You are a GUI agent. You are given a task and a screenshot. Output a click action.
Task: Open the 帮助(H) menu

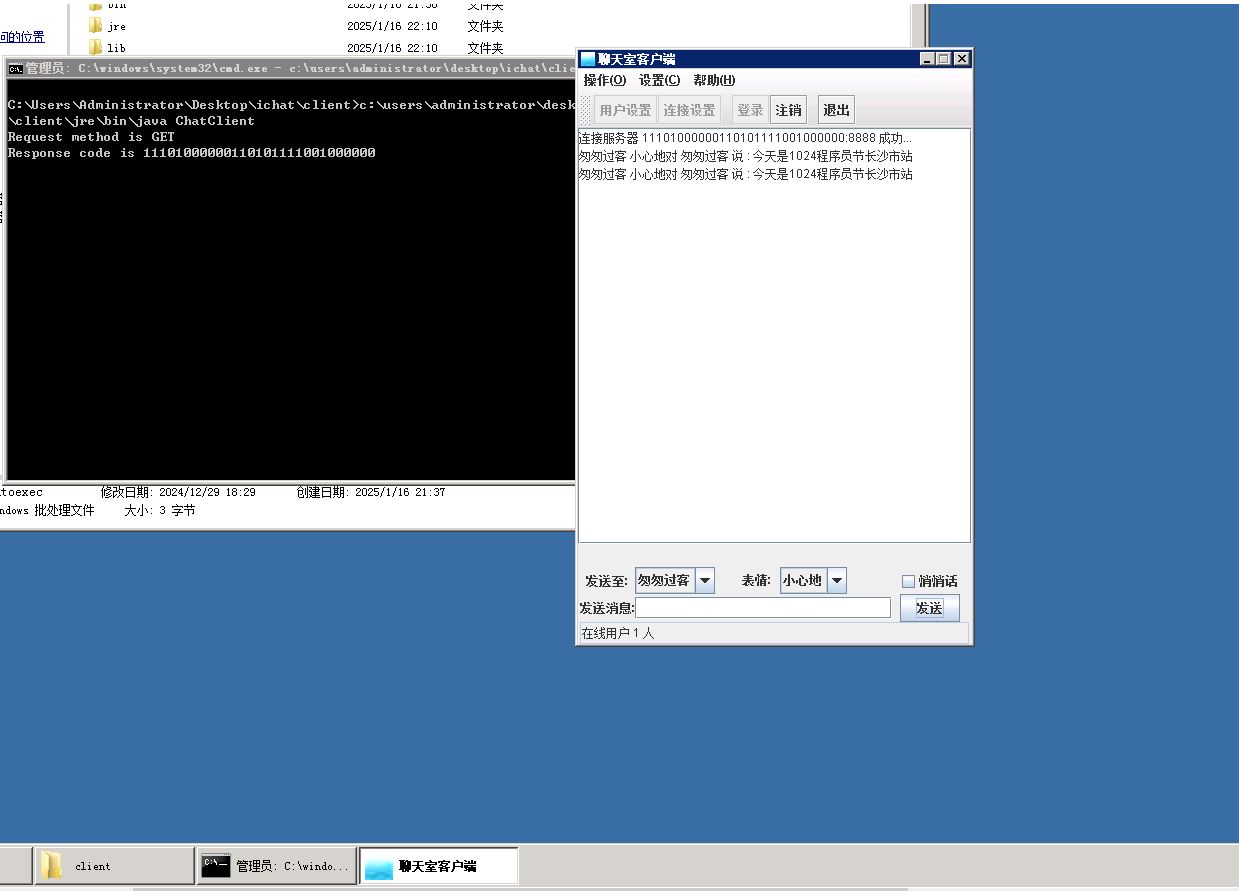714,80
